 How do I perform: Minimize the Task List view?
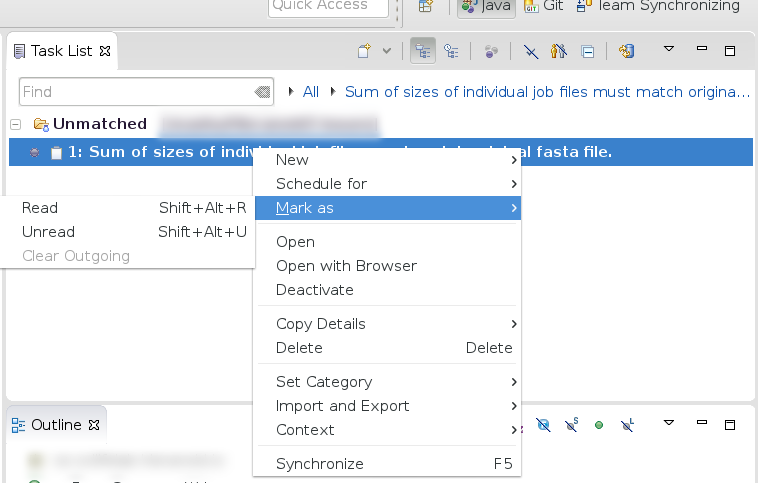(x=702, y=48)
